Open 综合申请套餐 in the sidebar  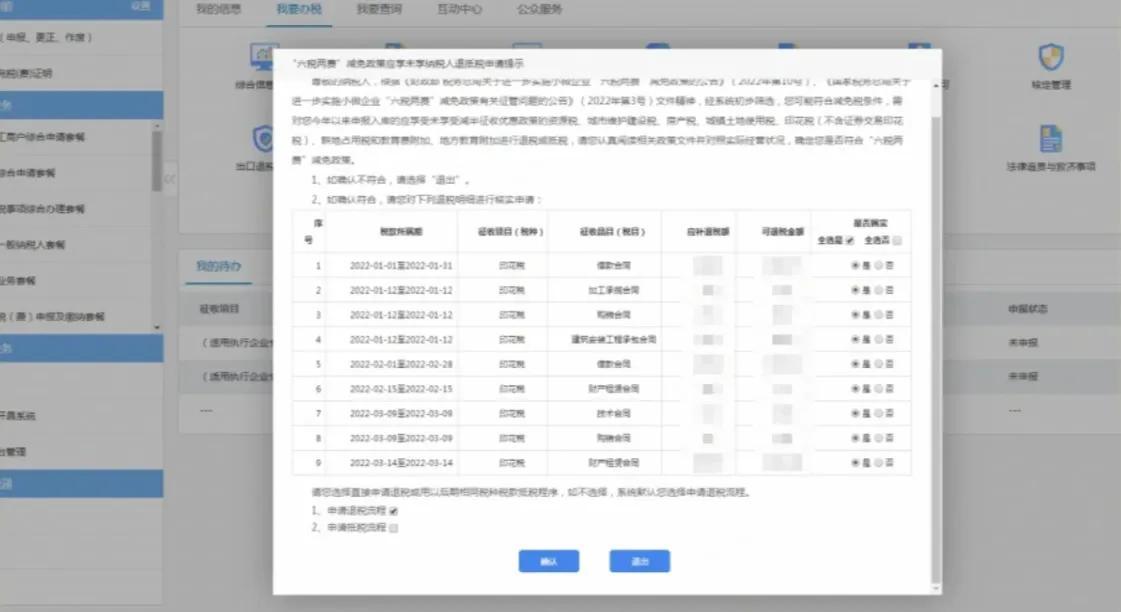tap(27, 173)
